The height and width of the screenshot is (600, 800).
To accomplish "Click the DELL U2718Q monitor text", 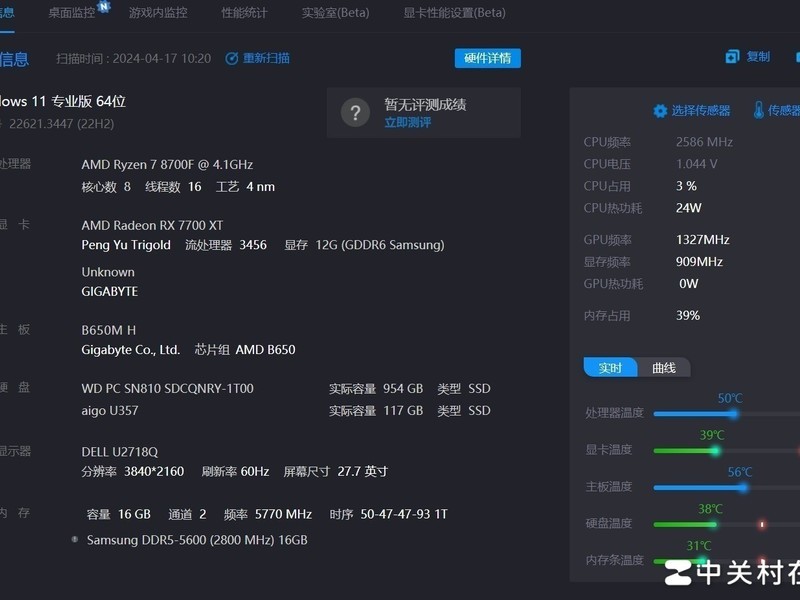I will (x=119, y=452).
